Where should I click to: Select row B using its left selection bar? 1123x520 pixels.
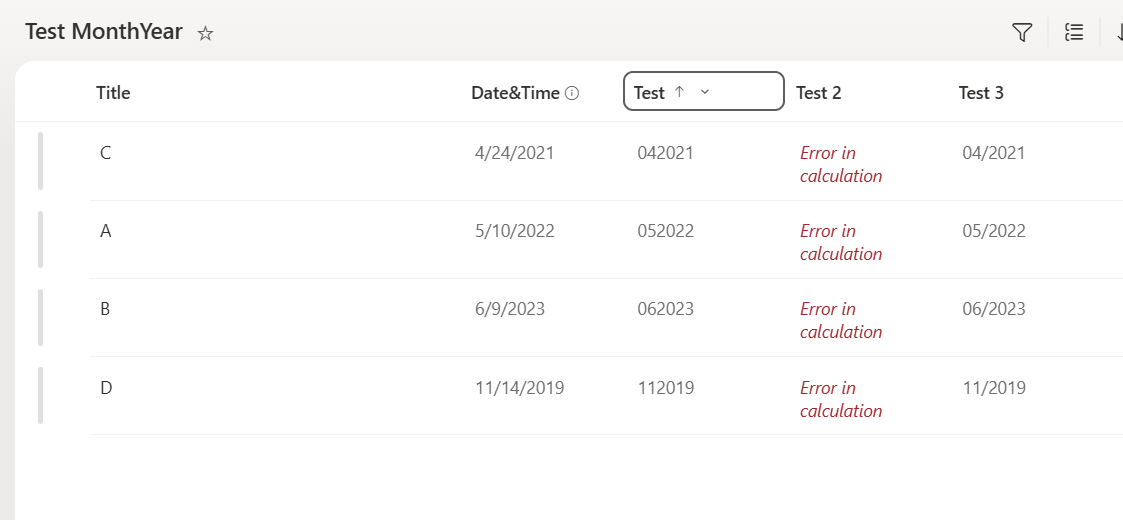pyautogui.click(x=40, y=317)
